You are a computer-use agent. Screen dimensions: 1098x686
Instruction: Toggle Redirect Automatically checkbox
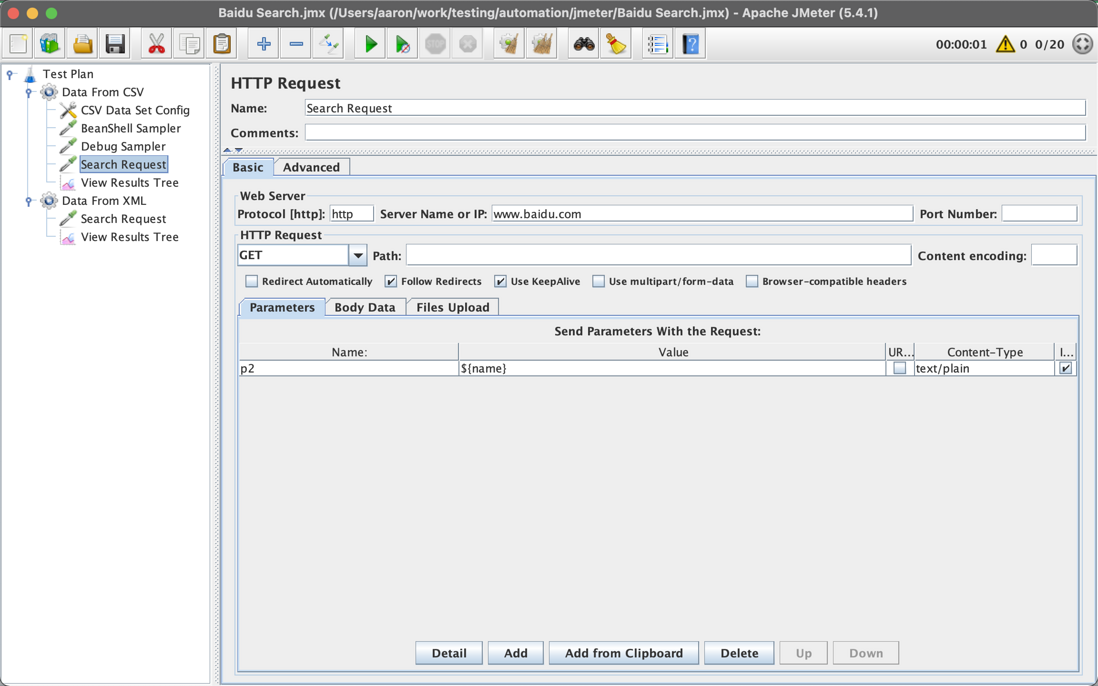pos(251,281)
